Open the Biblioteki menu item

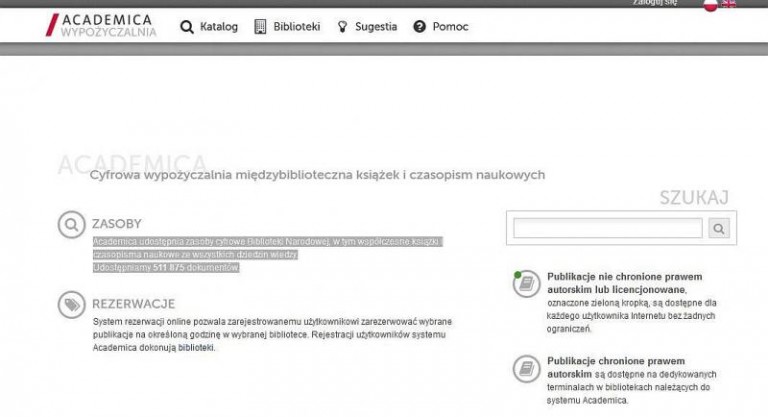[296, 26]
